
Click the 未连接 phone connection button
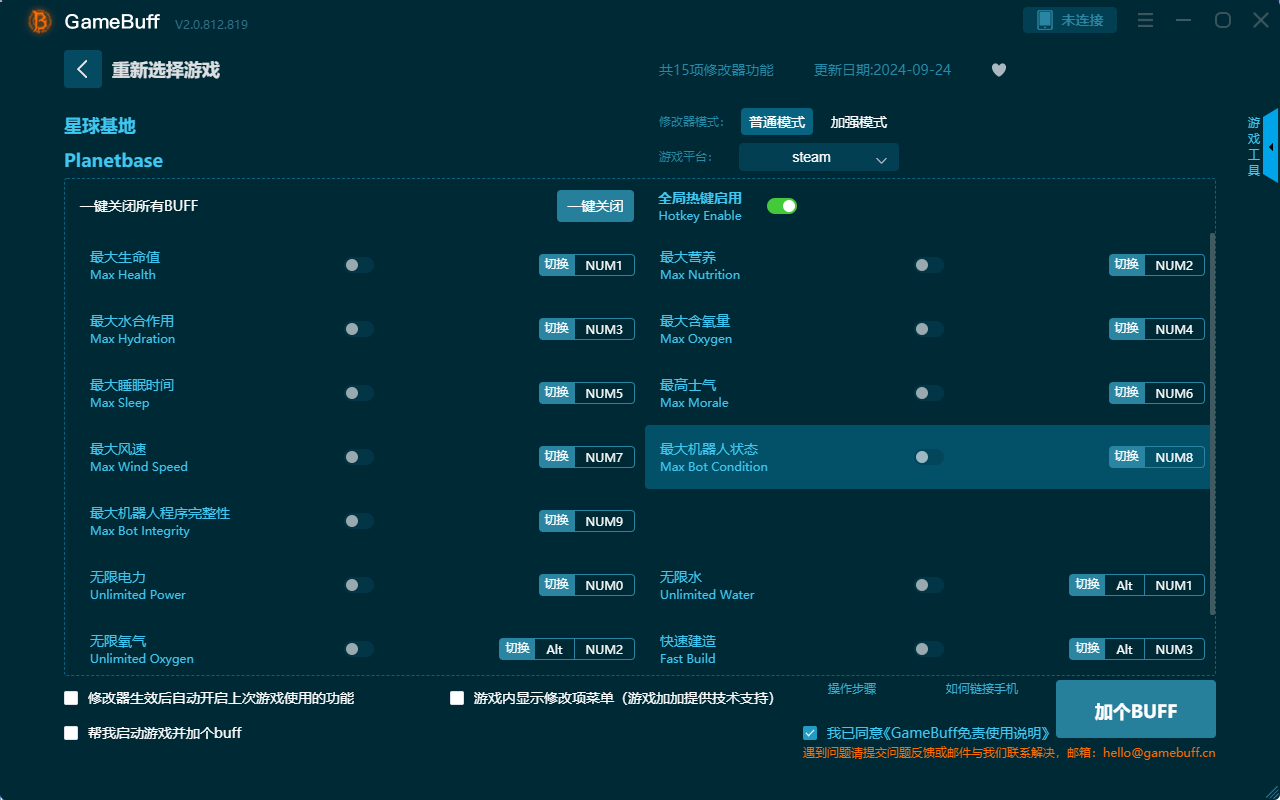1069,19
